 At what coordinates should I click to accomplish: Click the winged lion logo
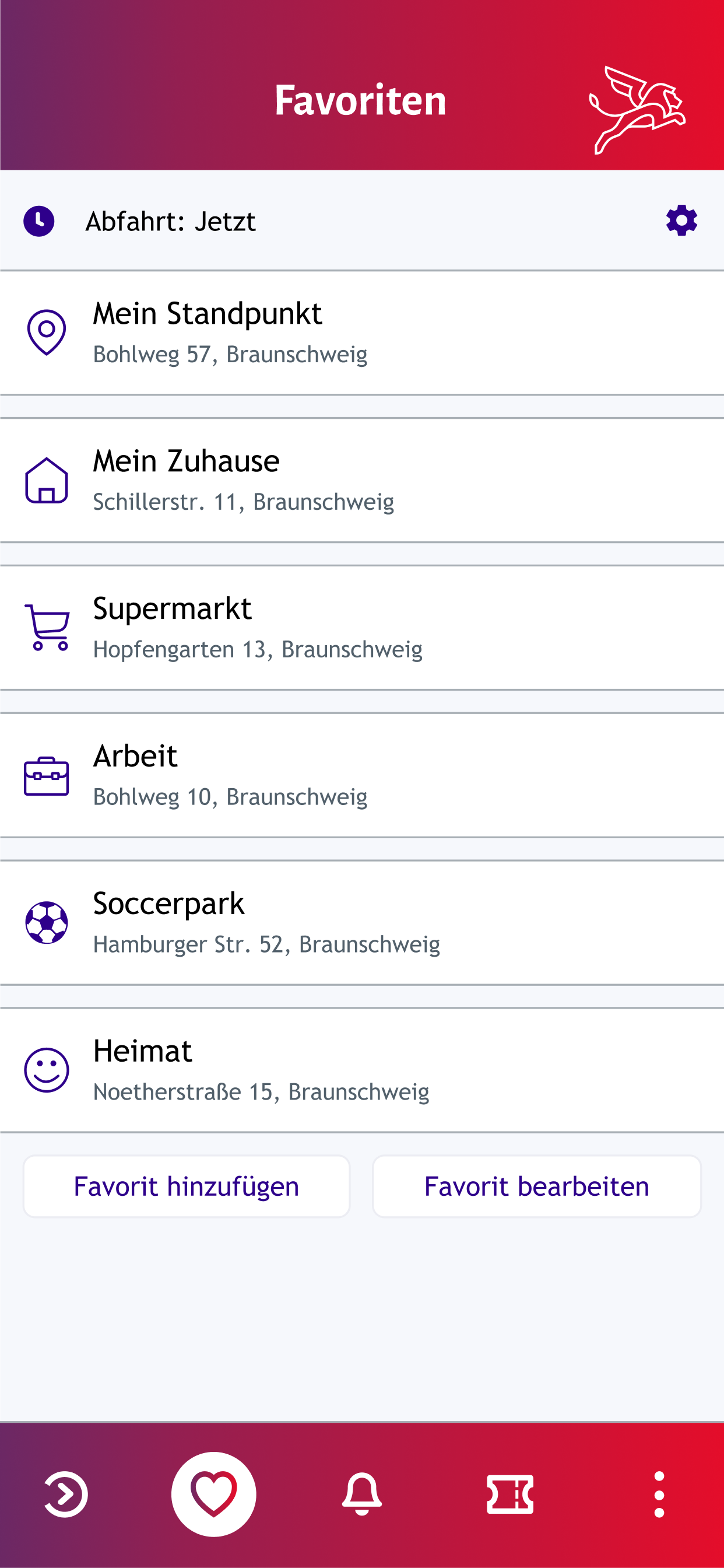(x=637, y=110)
